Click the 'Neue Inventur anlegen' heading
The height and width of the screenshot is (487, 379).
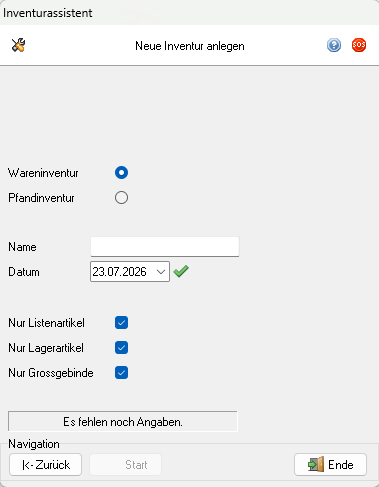[x=190, y=46]
